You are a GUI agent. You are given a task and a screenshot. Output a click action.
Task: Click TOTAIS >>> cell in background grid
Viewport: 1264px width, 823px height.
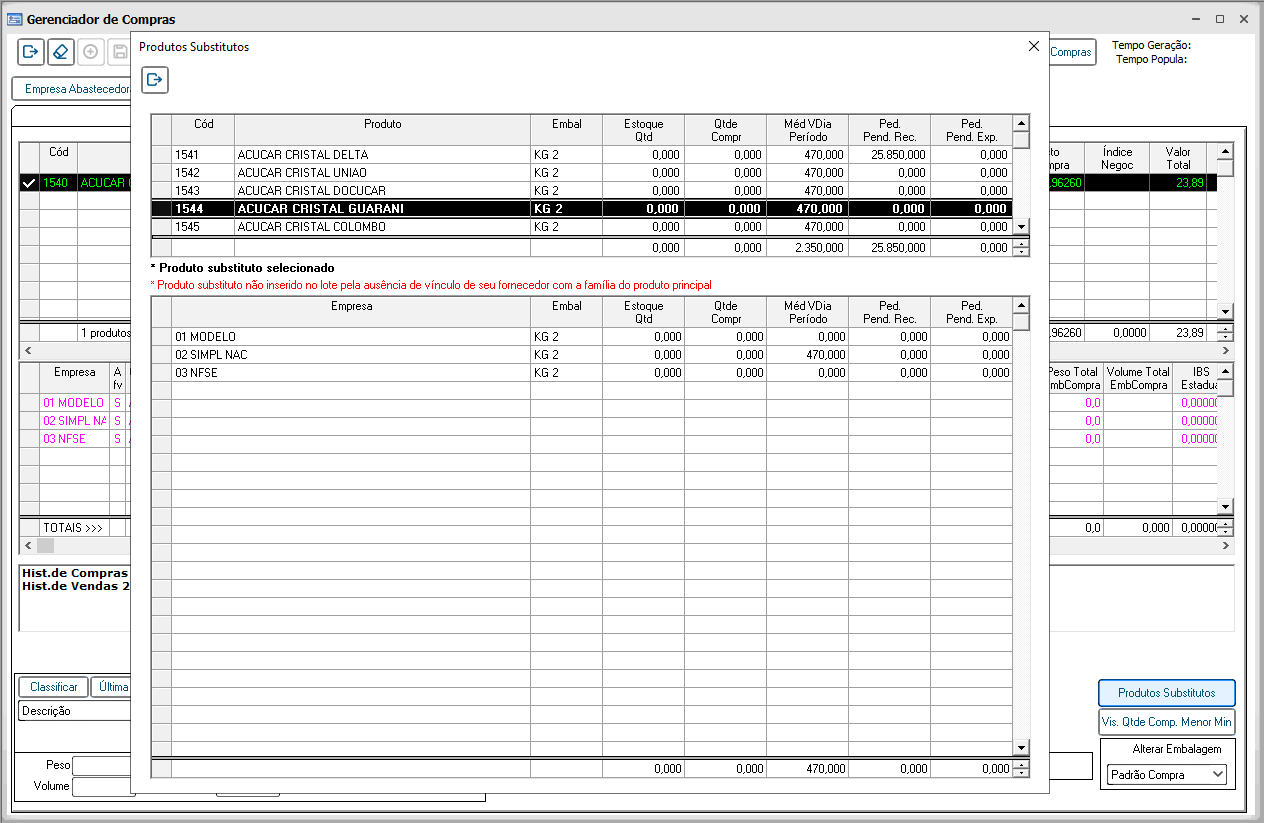[74, 528]
